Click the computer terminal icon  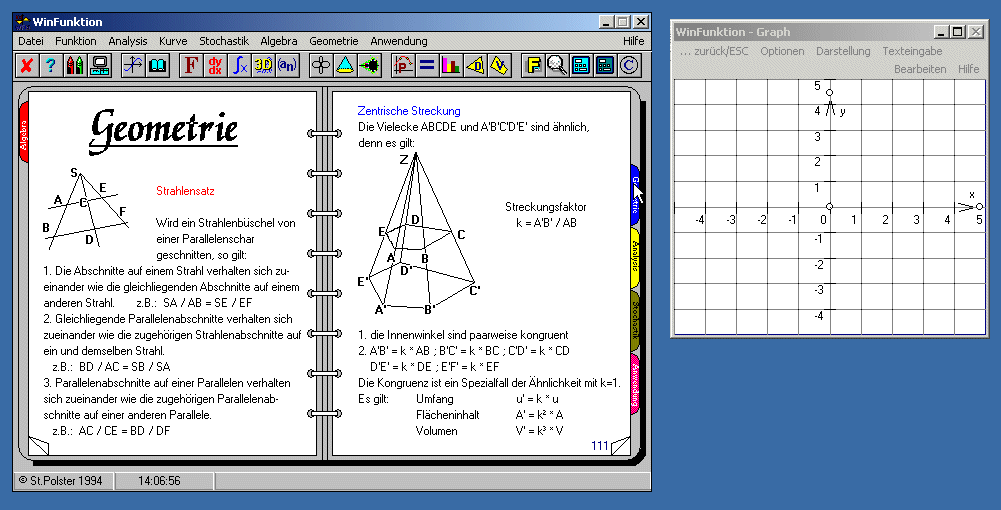click(x=98, y=65)
